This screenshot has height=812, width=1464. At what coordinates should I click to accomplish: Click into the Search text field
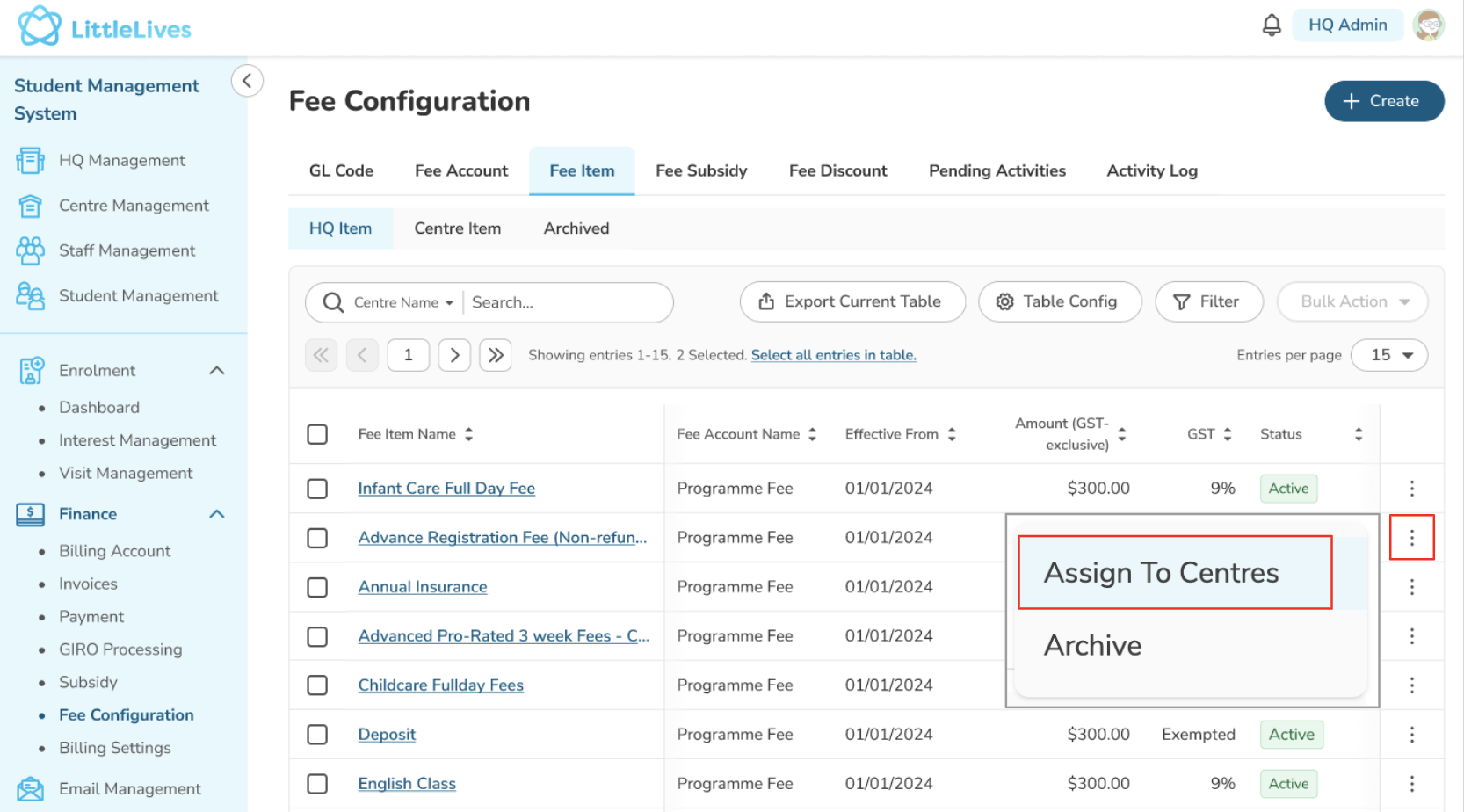[x=565, y=302]
